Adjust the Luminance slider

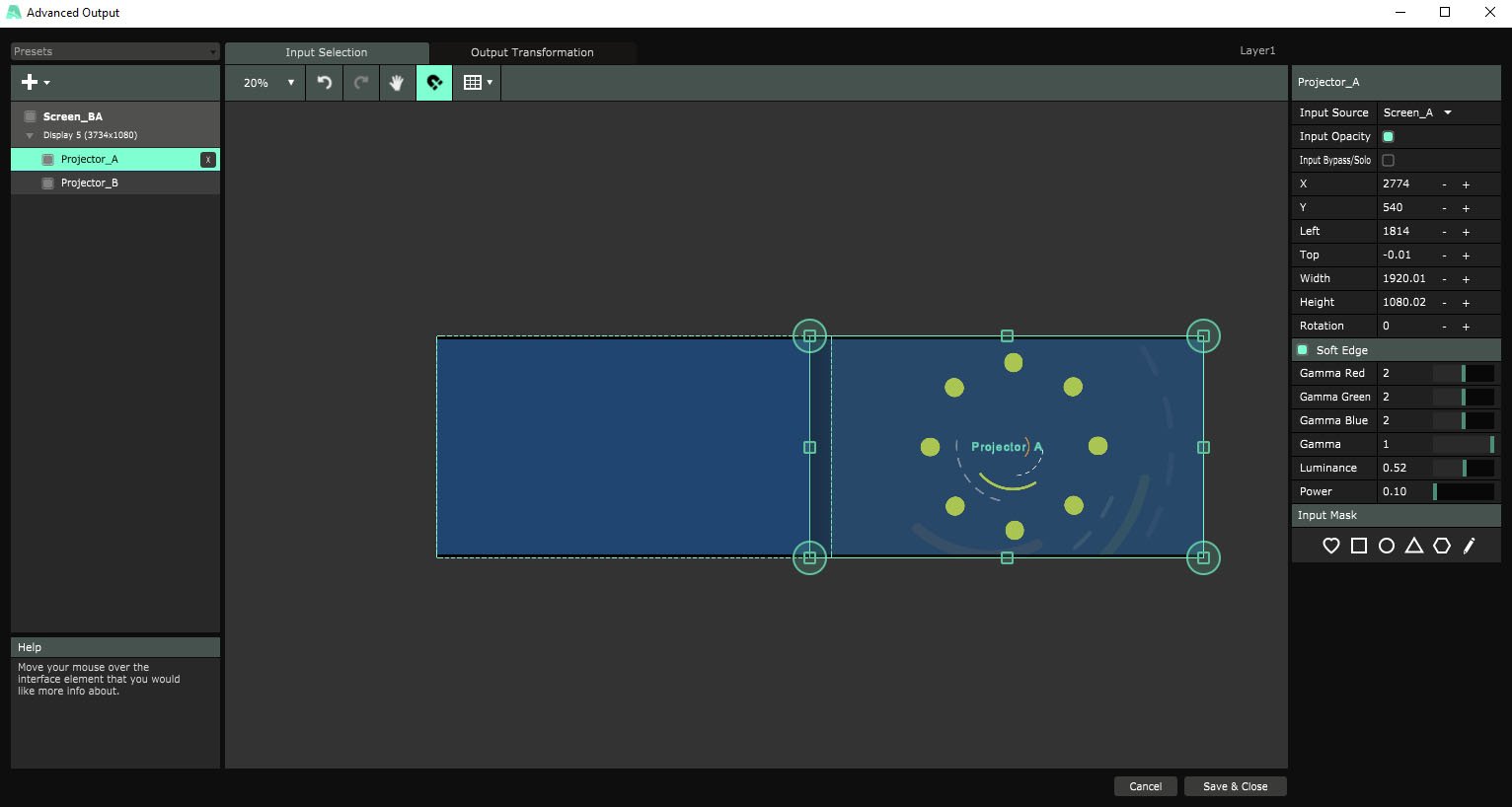point(1464,468)
